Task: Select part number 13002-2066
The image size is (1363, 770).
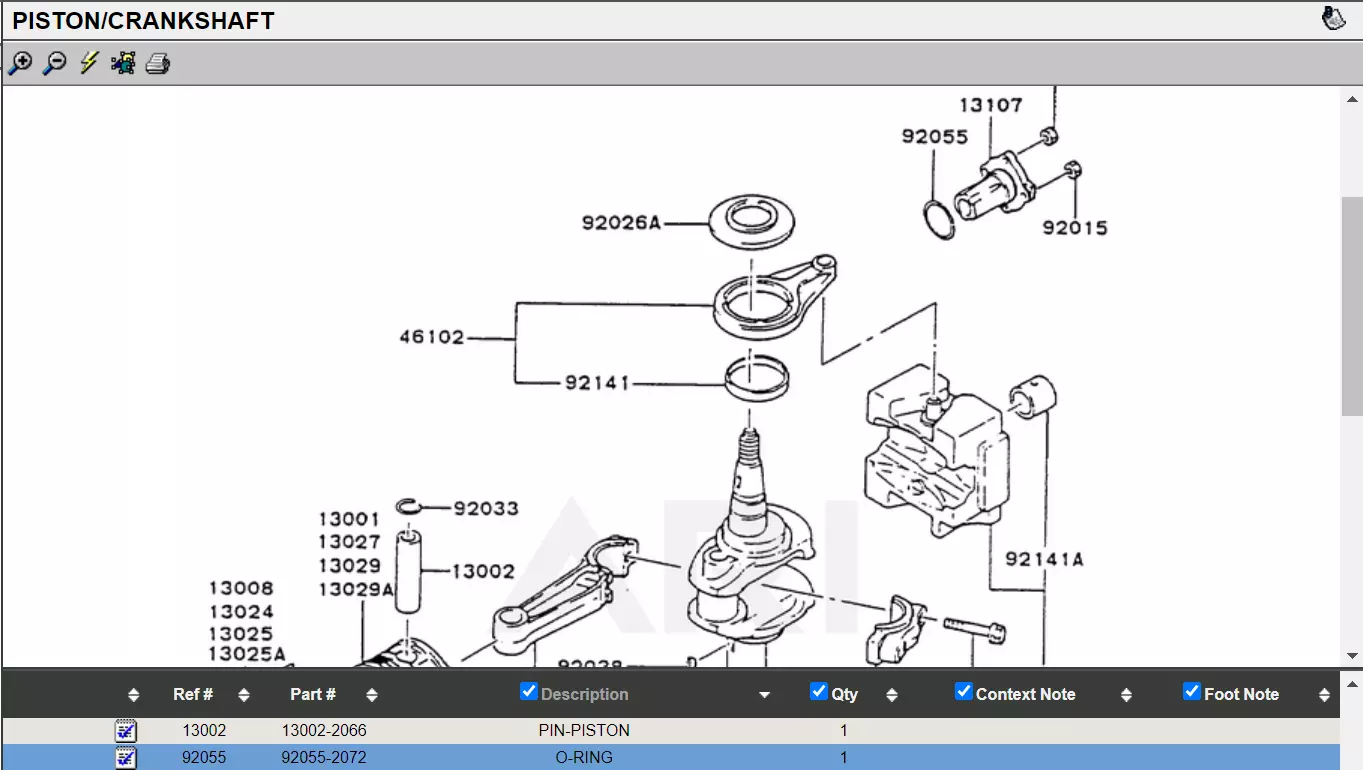Action: click(x=324, y=730)
